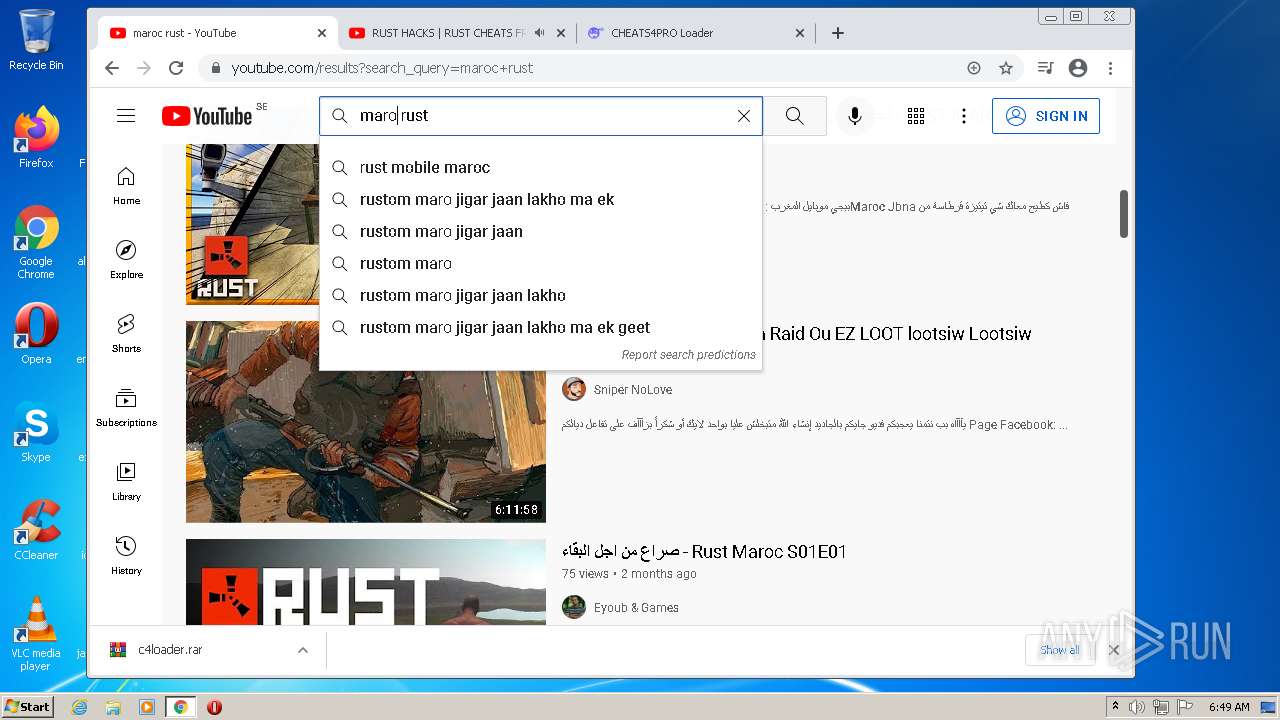Open Chrome's three-dot menu
The width and height of the screenshot is (1280, 720).
click(x=1110, y=68)
